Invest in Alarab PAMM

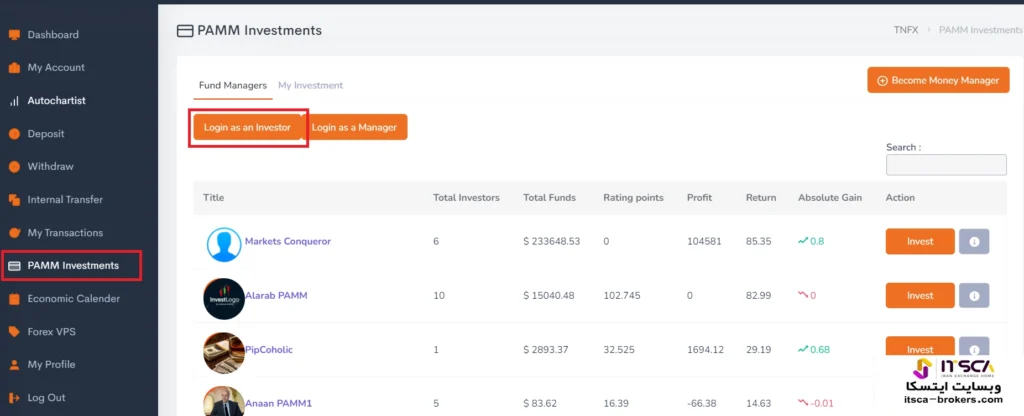(920, 296)
